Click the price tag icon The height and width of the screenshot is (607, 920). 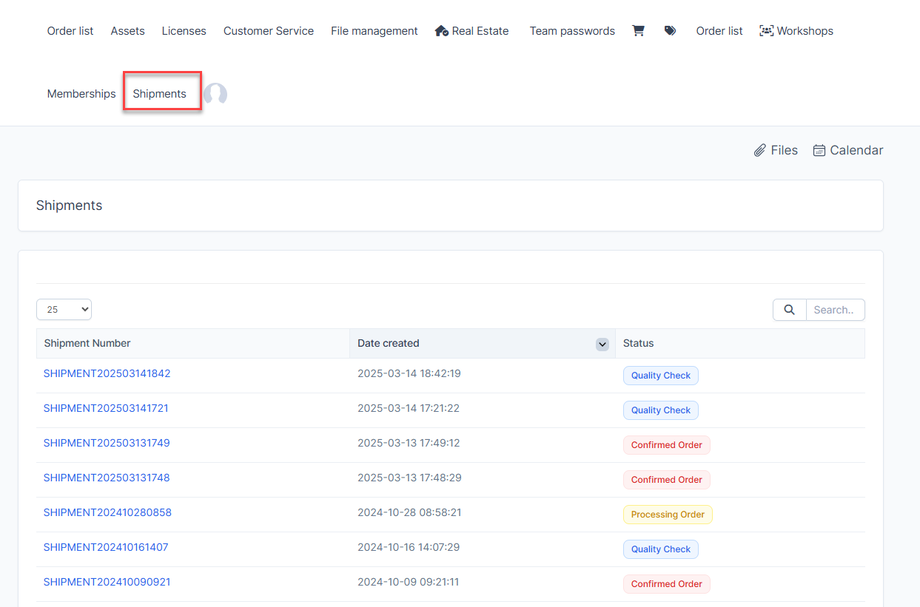coord(670,31)
